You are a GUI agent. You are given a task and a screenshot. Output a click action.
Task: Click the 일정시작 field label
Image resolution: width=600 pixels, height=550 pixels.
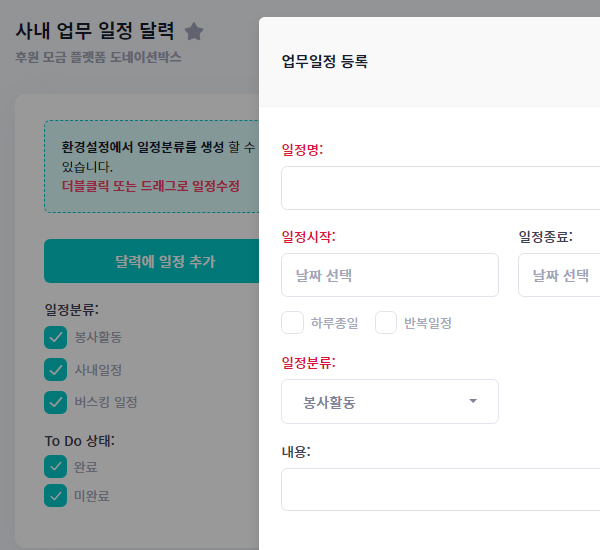[308, 237]
